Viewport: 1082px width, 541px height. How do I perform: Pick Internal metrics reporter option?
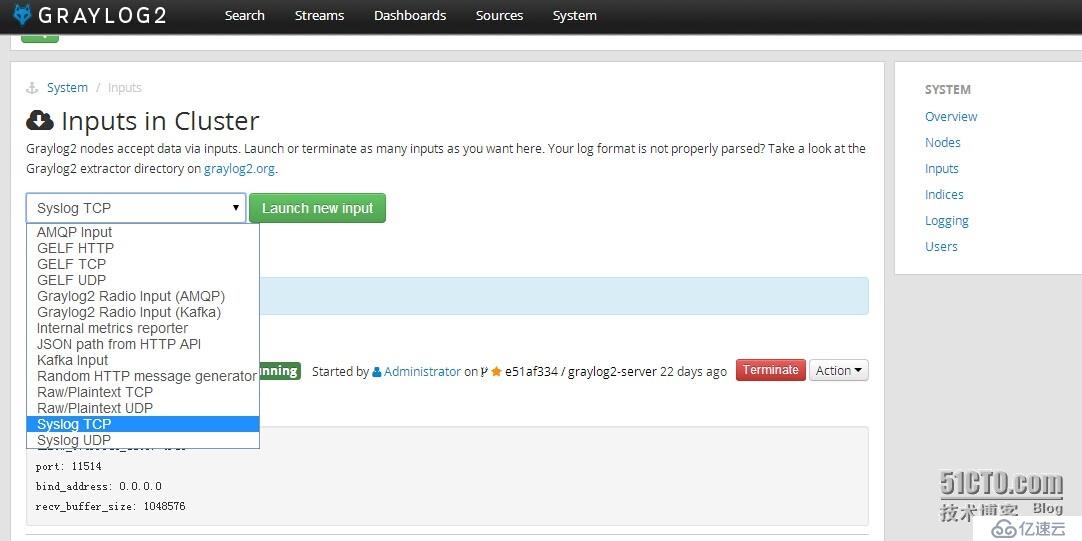coord(143,328)
